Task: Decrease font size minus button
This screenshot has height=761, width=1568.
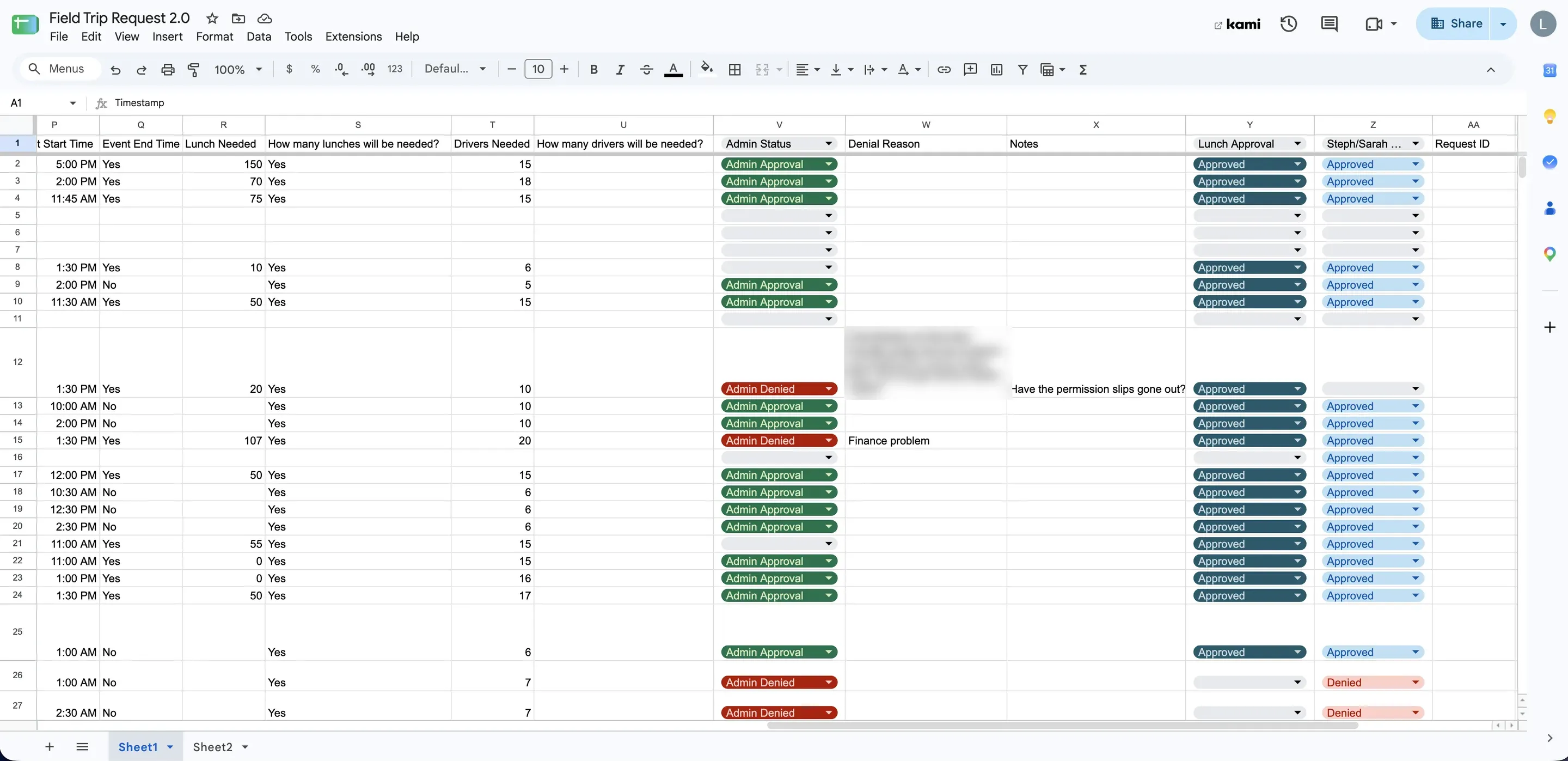Action: 511,69
